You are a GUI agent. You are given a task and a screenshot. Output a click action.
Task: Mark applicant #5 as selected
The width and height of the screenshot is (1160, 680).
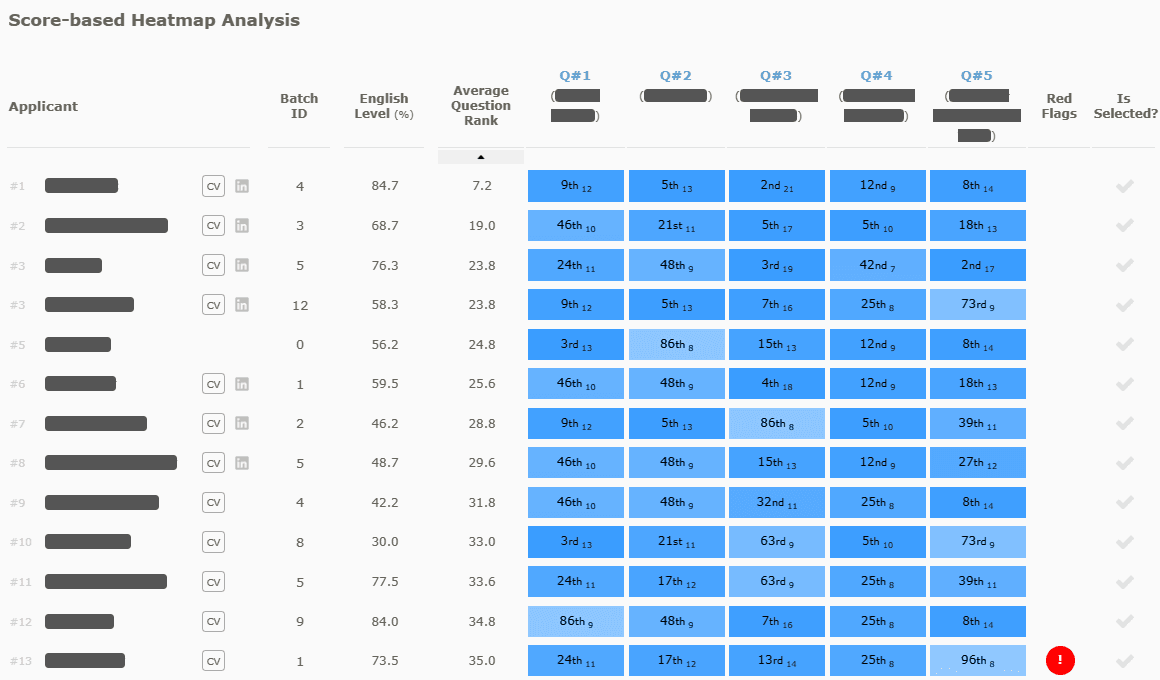tap(1124, 344)
